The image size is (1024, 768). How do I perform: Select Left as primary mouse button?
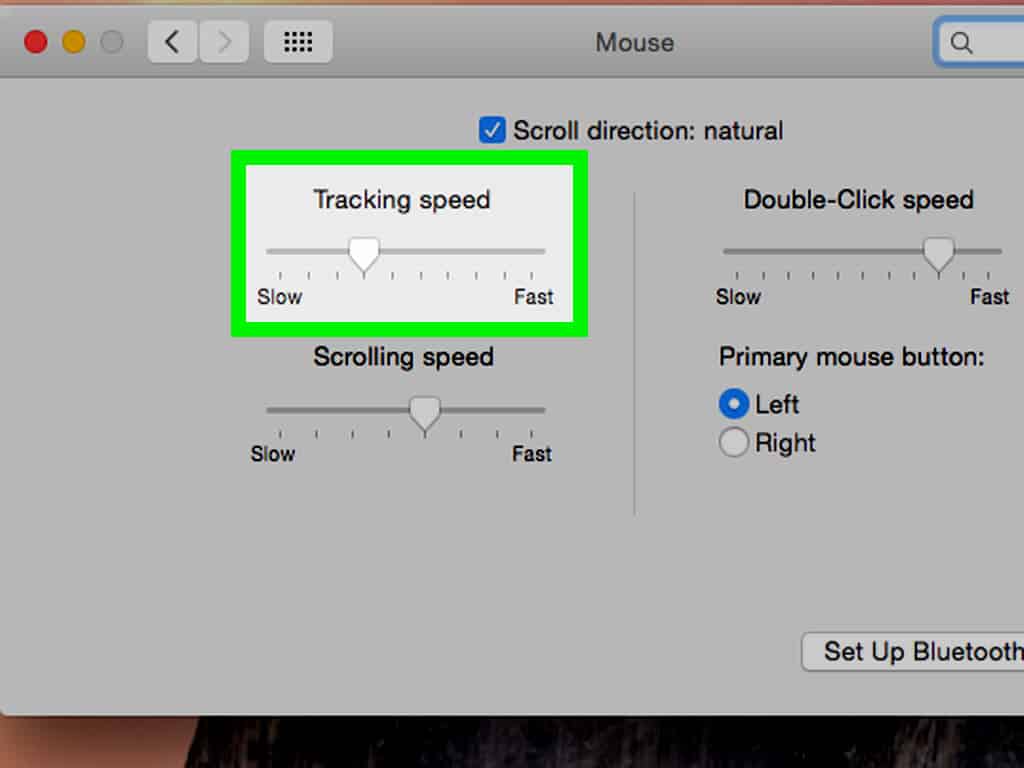coord(733,404)
